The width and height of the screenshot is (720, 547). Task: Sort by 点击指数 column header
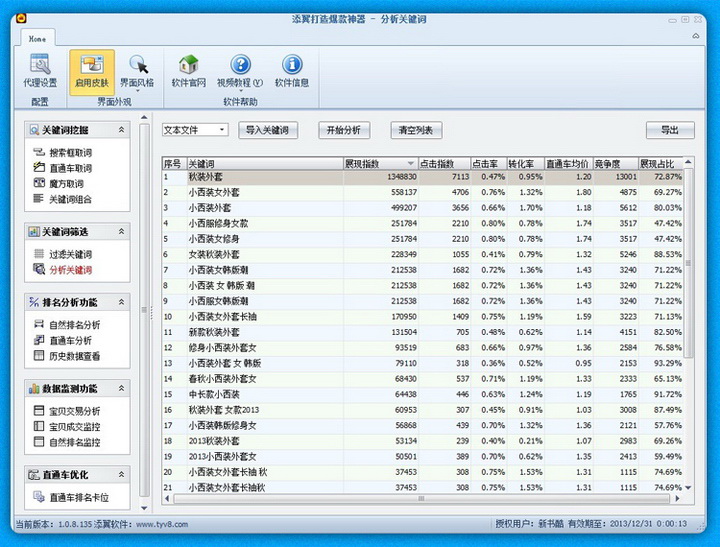(x=444, y=164)
